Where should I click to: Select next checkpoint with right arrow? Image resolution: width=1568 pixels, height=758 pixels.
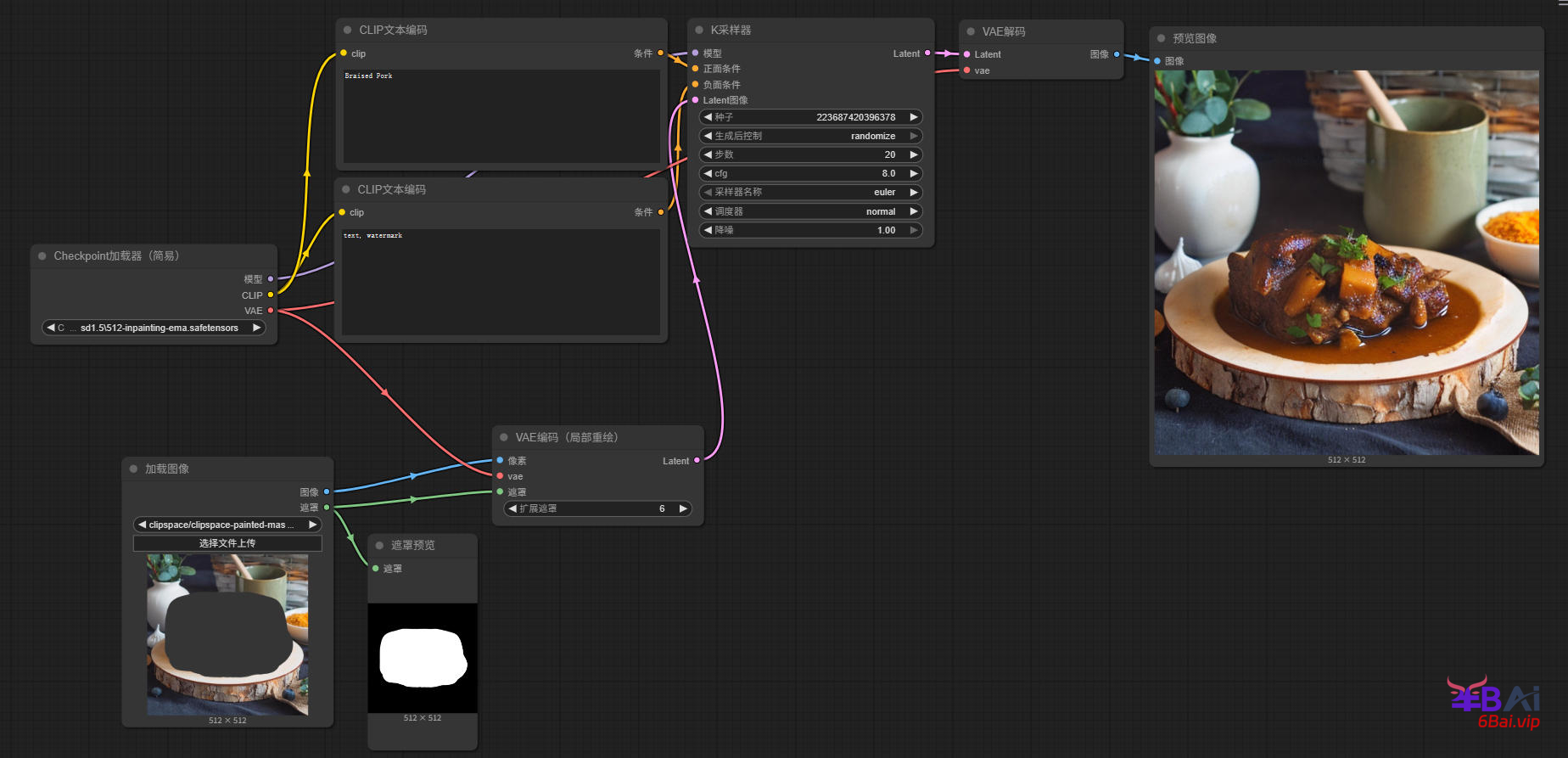click(x=257, y=328)
